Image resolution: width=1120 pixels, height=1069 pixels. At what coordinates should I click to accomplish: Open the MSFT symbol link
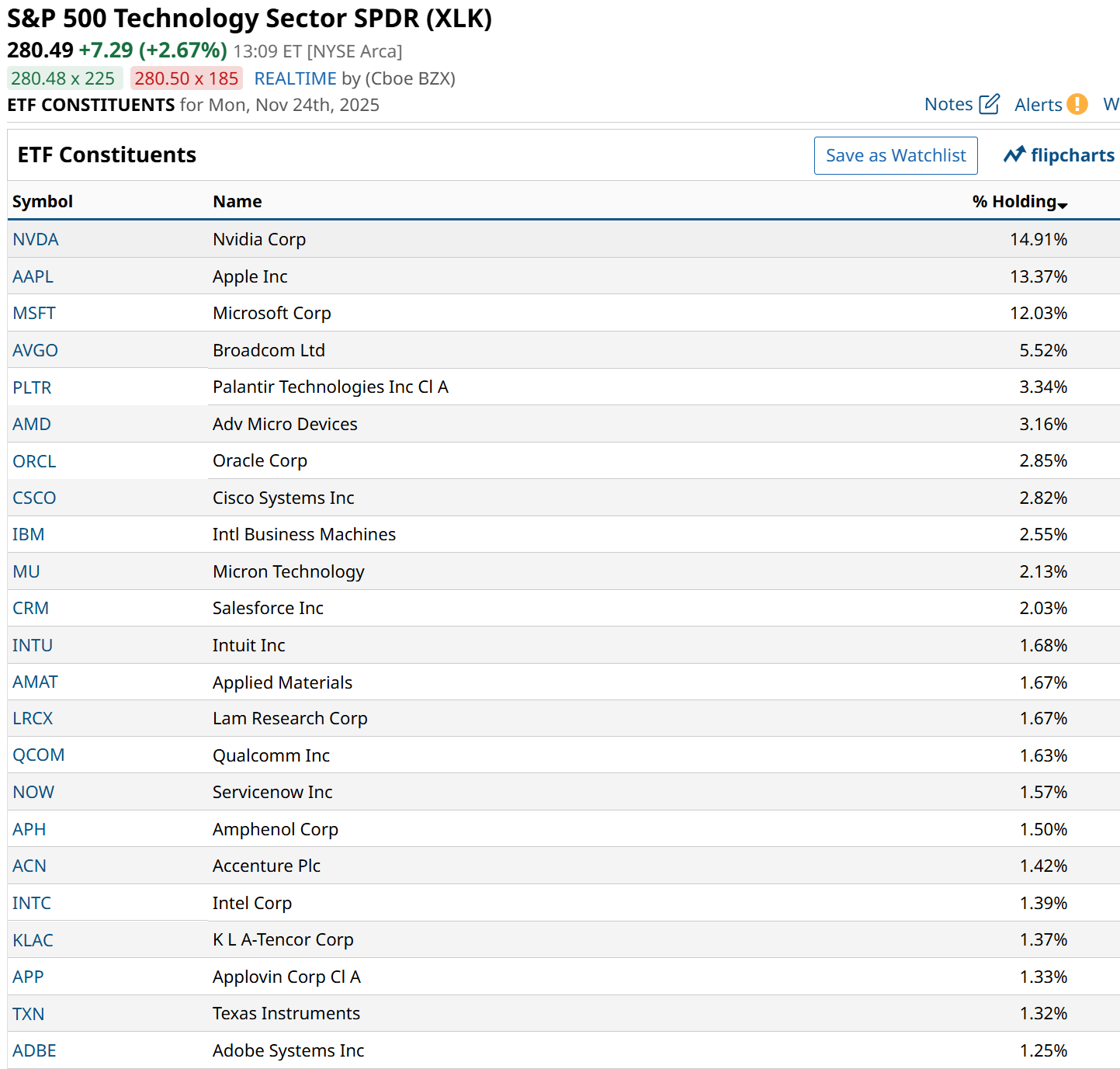pos(34,313)
